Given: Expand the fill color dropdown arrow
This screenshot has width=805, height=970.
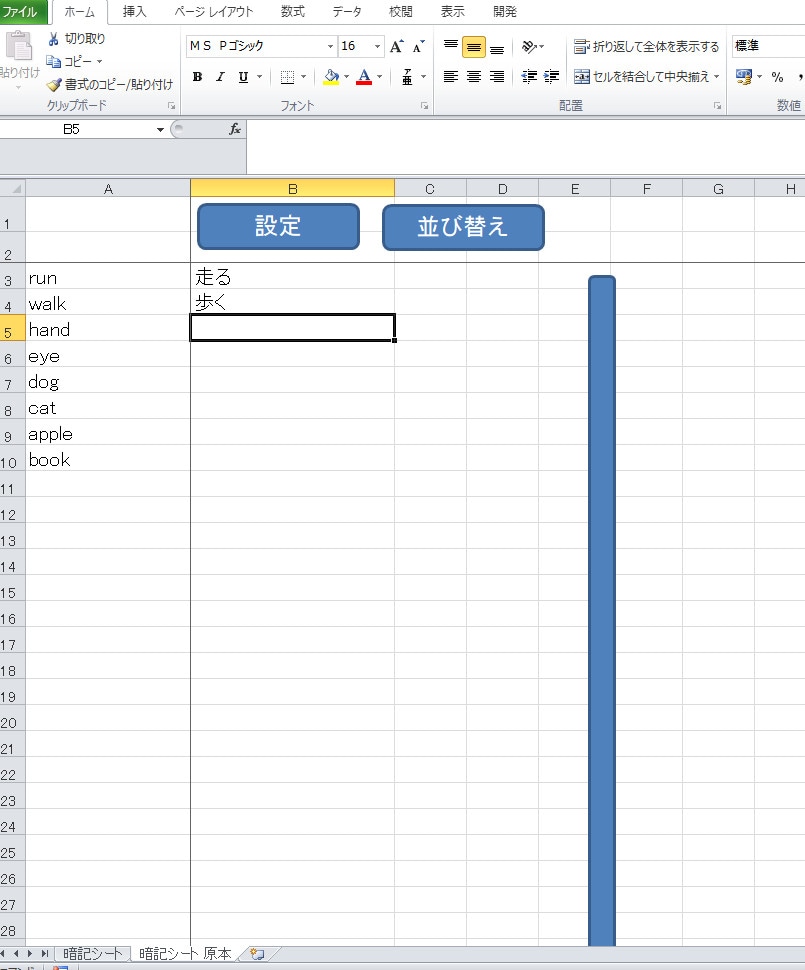Looking at the screenshot, I should 347,77.
